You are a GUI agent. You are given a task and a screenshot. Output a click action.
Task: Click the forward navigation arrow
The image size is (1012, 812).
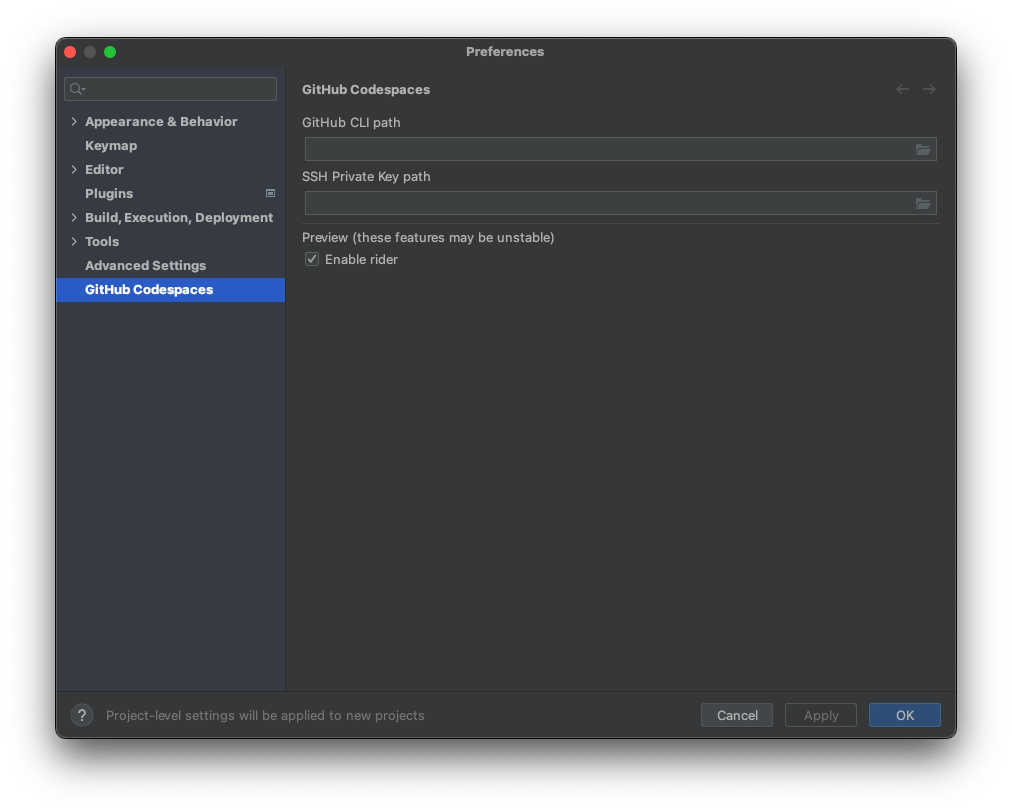pos(929,88)
